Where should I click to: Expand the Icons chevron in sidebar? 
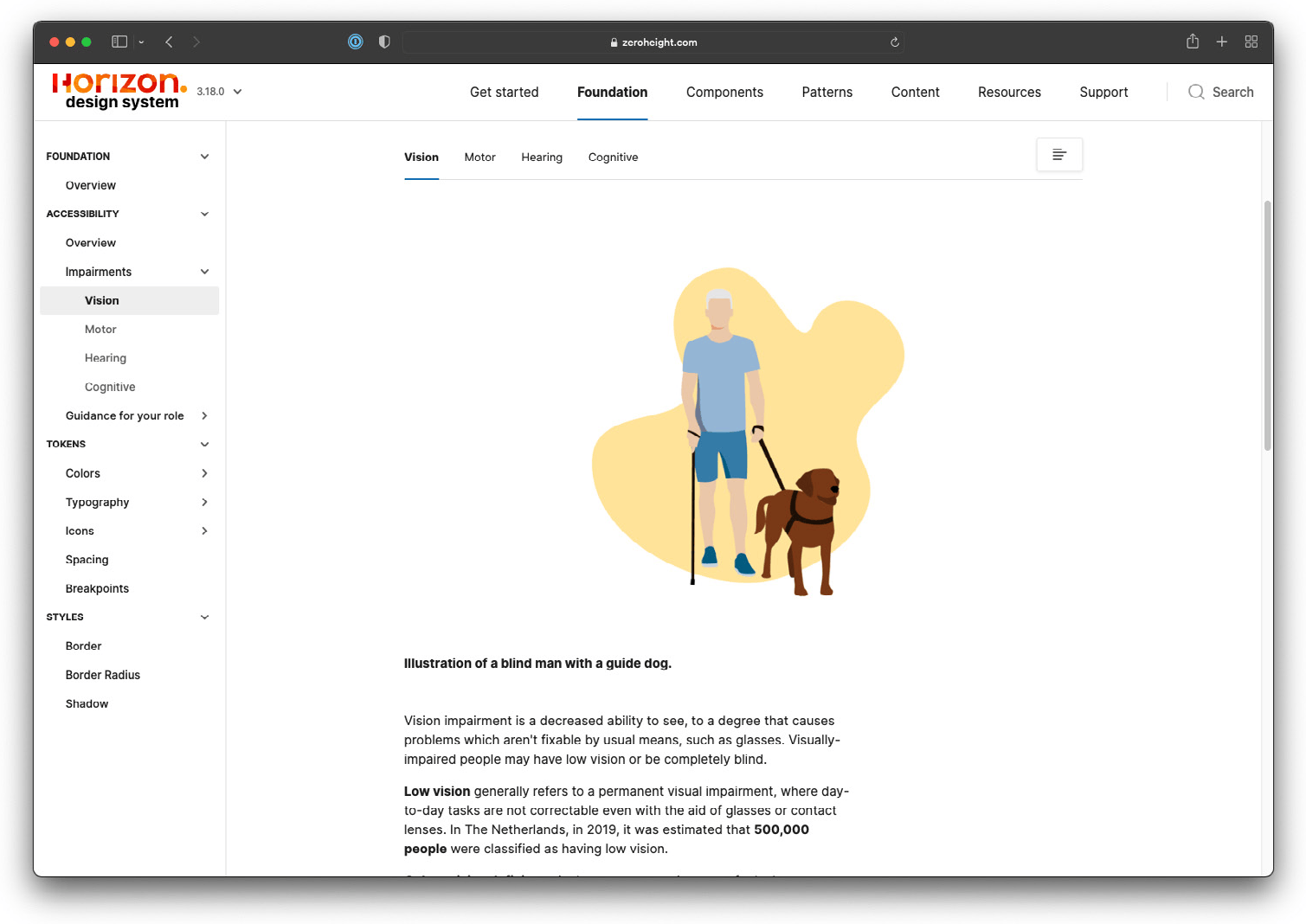(x=205, y=531)
